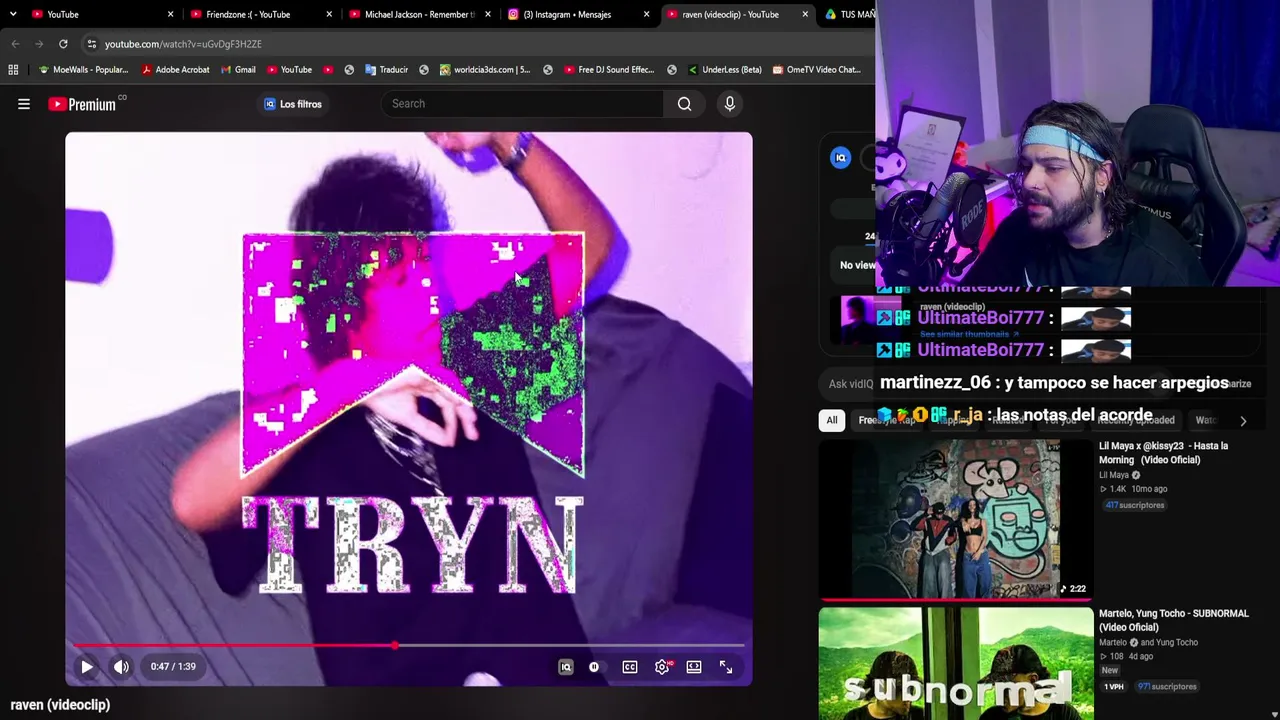Focus the YouTube Search field
This screenshot has height=720, width=1280.
(x=521, y=104)
